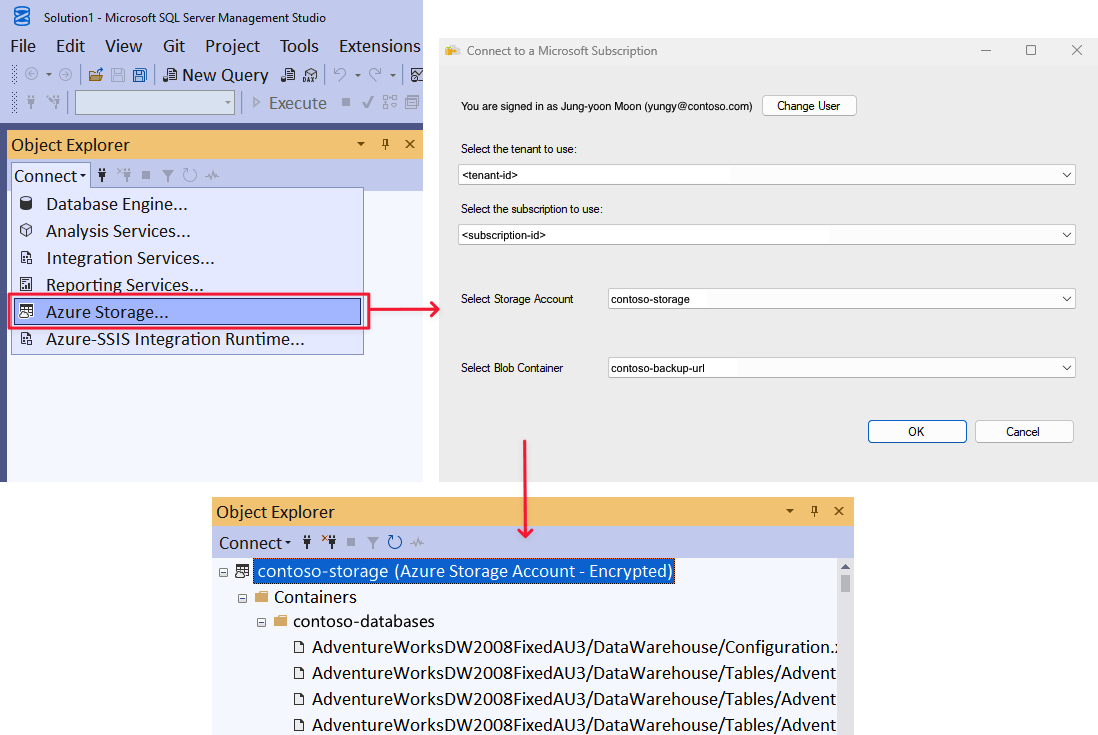This screenshot has width=1098, height=735.
Task: Click the Open File icon in the toolbar
Action: coord(96,73)
